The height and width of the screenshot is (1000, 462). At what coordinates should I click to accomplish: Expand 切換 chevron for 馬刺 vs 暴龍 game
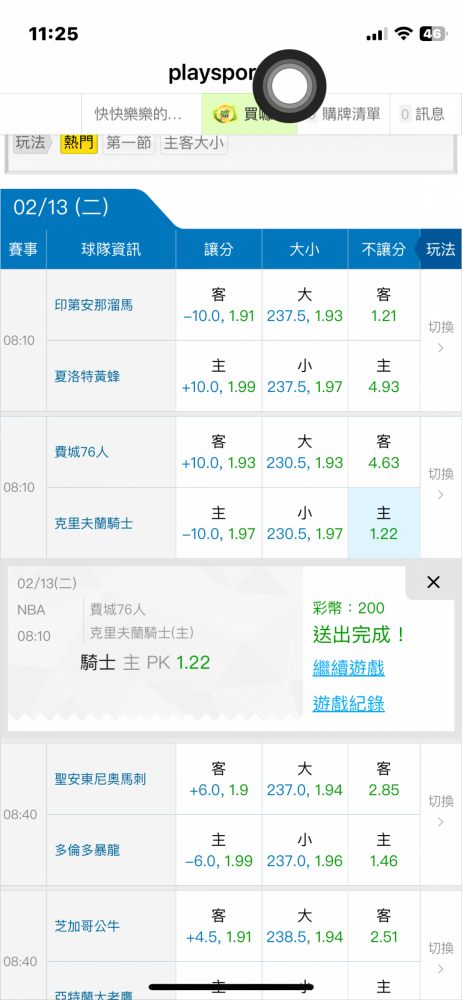pyautogui.click(x=440, y=811)
